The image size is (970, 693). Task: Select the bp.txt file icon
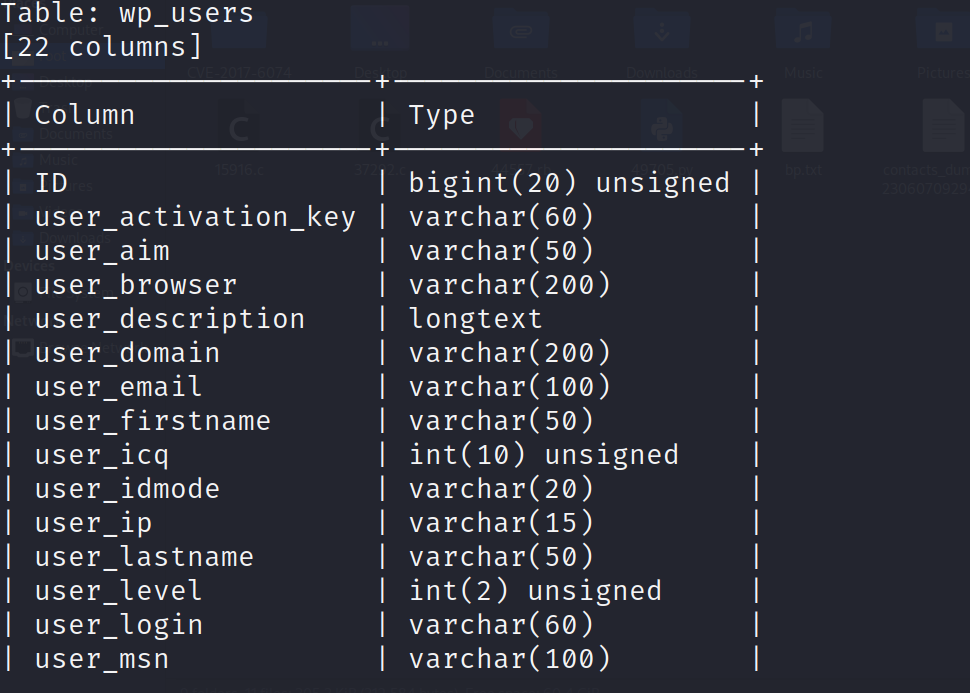pos(802,127)
